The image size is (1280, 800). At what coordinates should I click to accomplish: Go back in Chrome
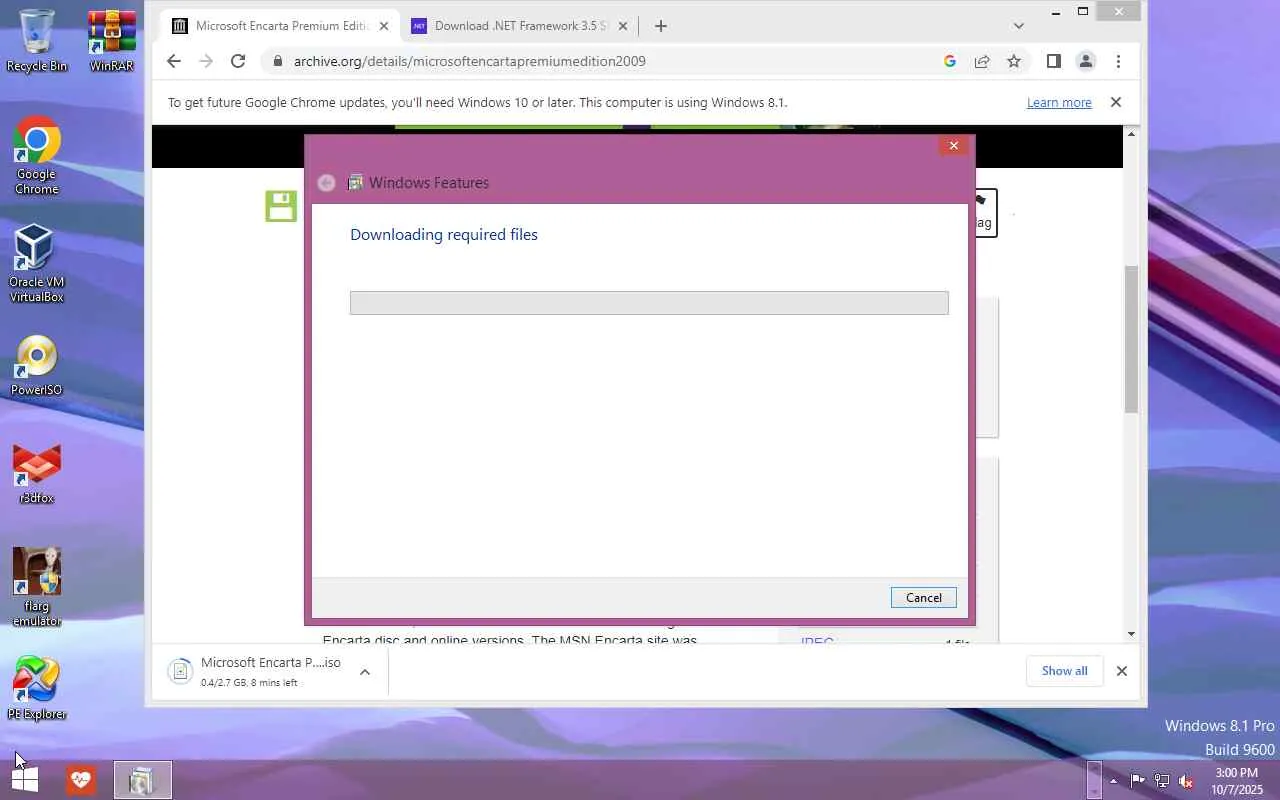click(174, 61)
